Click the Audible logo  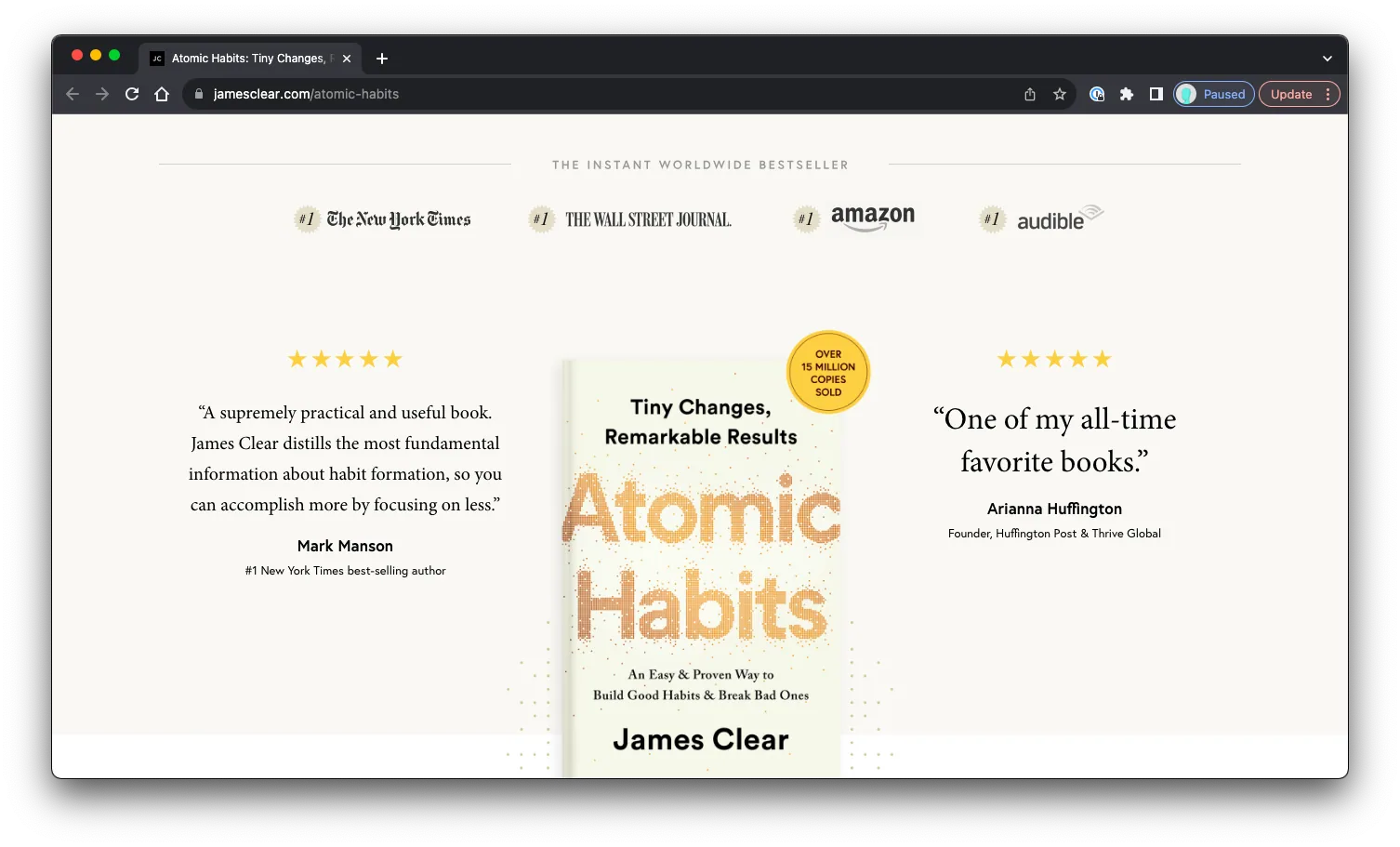point(1060,218)
